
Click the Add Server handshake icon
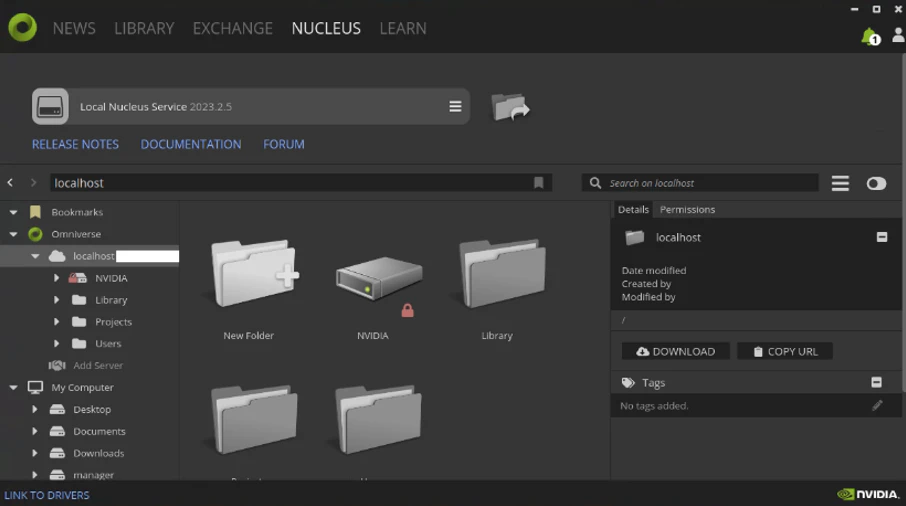57,366
